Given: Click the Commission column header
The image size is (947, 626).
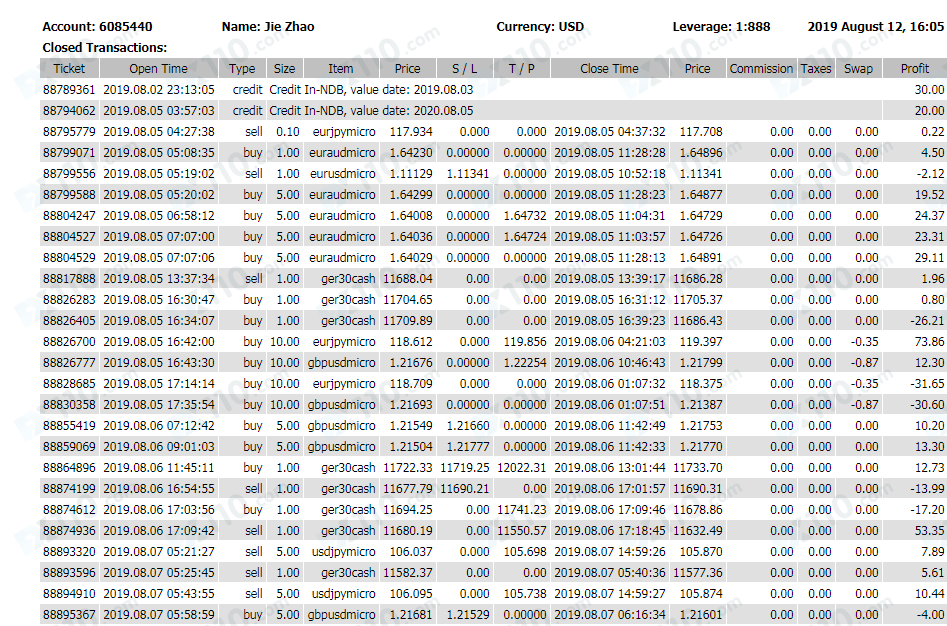Looking at the screenshot, I should click(x=761, y=68).
